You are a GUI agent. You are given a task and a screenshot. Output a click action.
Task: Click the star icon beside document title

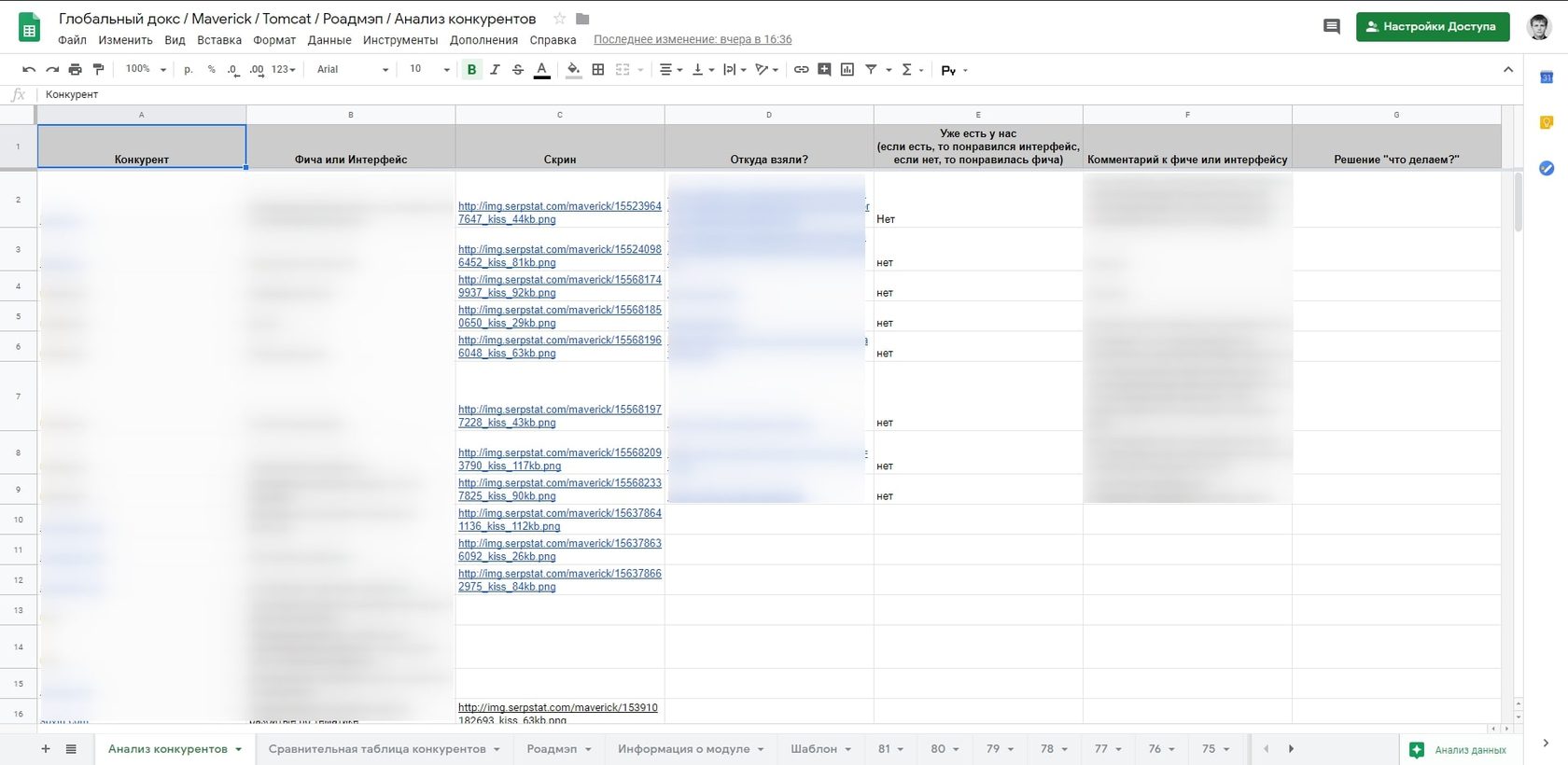click(x=559, y=19)
